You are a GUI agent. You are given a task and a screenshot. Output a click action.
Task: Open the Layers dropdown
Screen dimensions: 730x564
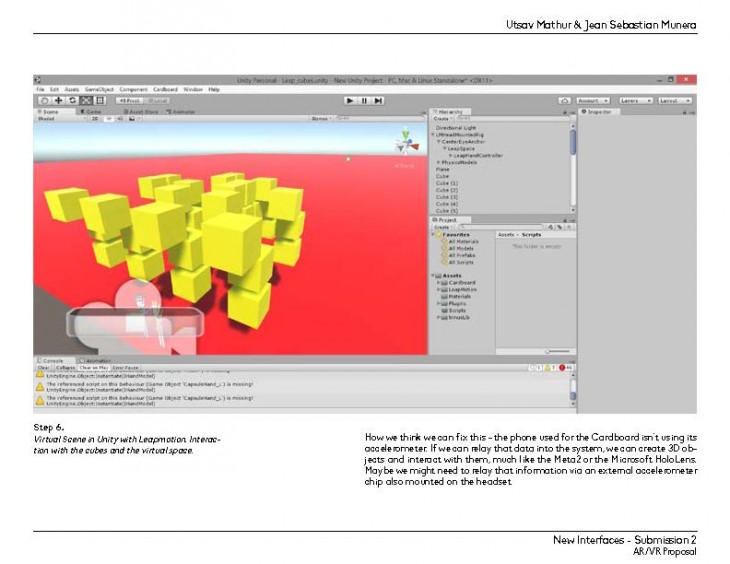tap(634, 100)
